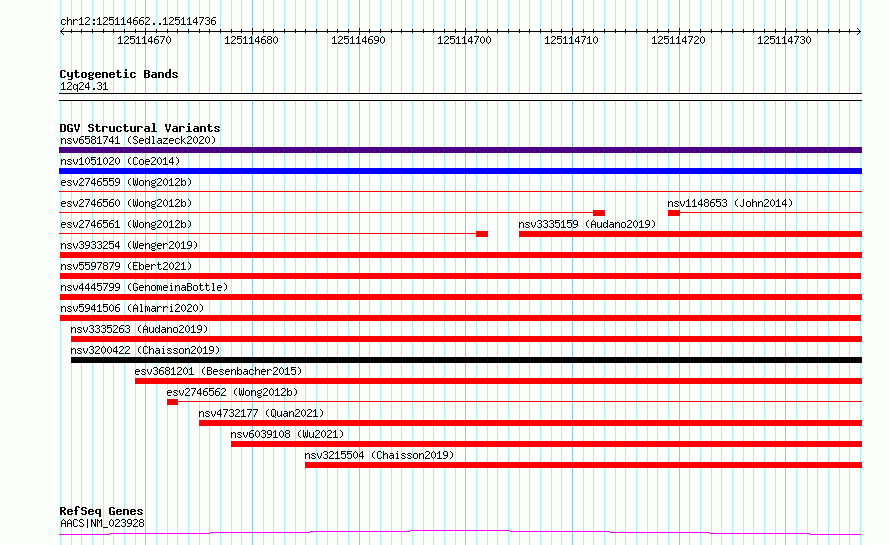Click nsv6039108 (Wu2021) variant label
Screen dimensions: 890x545
coord(287,434)
